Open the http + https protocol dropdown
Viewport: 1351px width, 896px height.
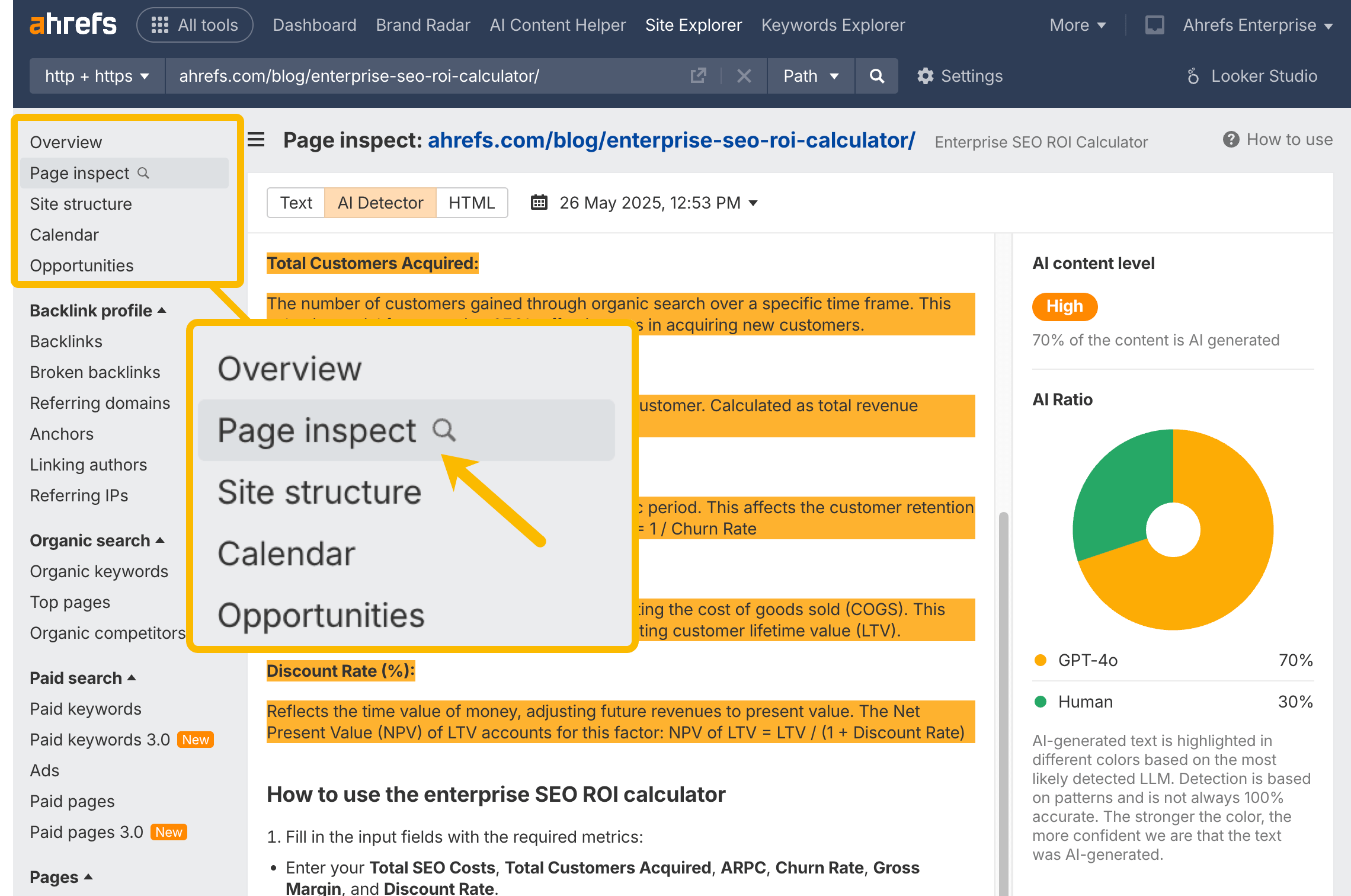coord(95,76)
